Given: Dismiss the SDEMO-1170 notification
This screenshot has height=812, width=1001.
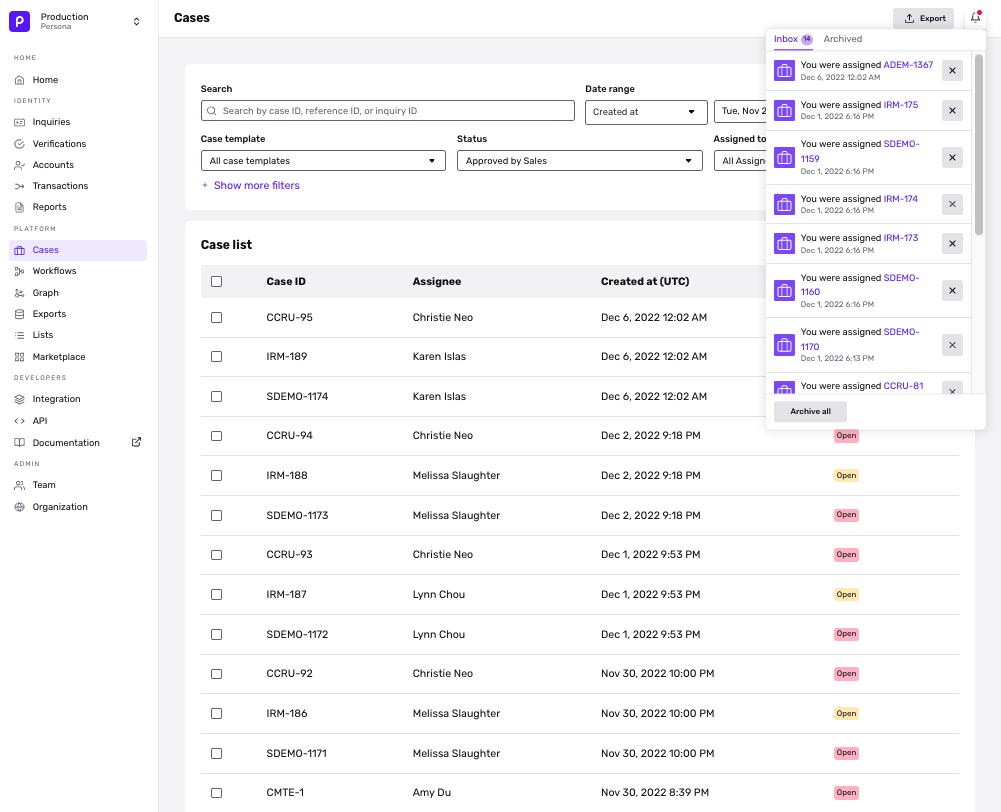Looking at the screenshot, I should 952,345.
